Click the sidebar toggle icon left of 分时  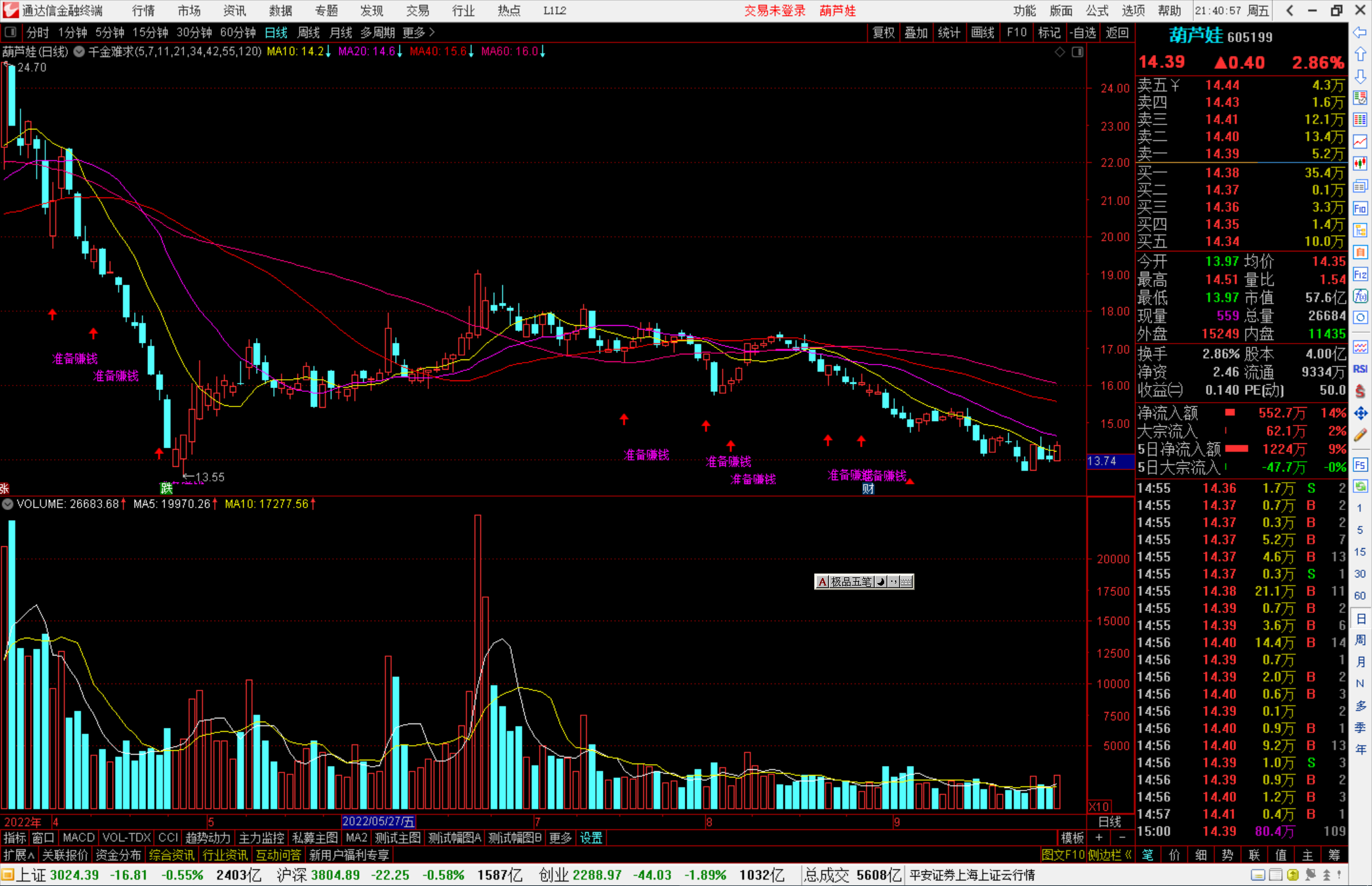(11, 32)
